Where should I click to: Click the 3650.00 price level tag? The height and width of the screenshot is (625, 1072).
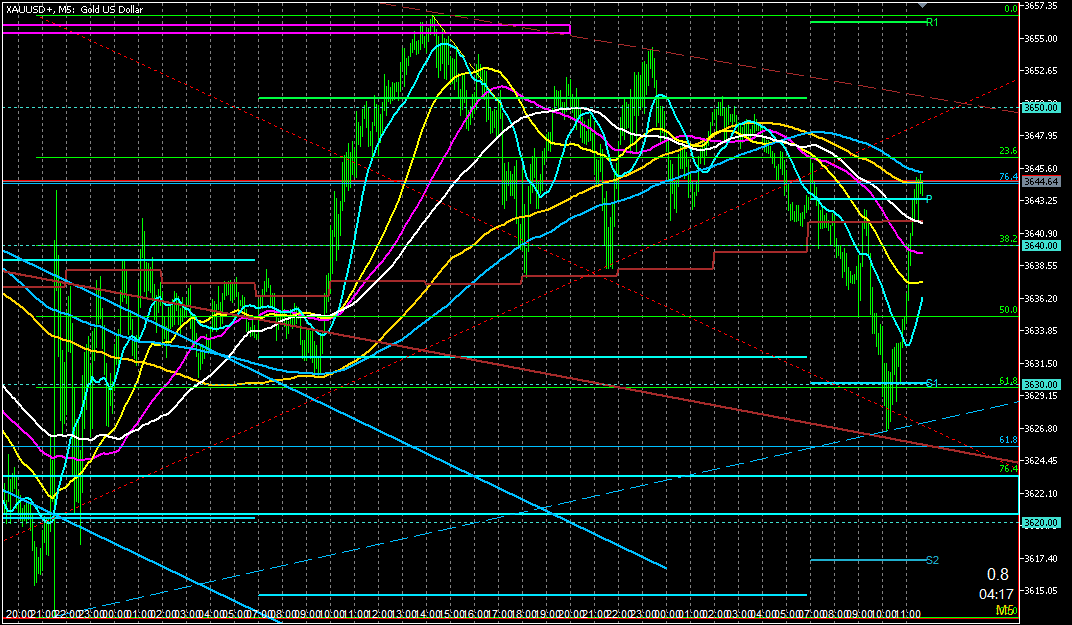tap(1040, 107)
